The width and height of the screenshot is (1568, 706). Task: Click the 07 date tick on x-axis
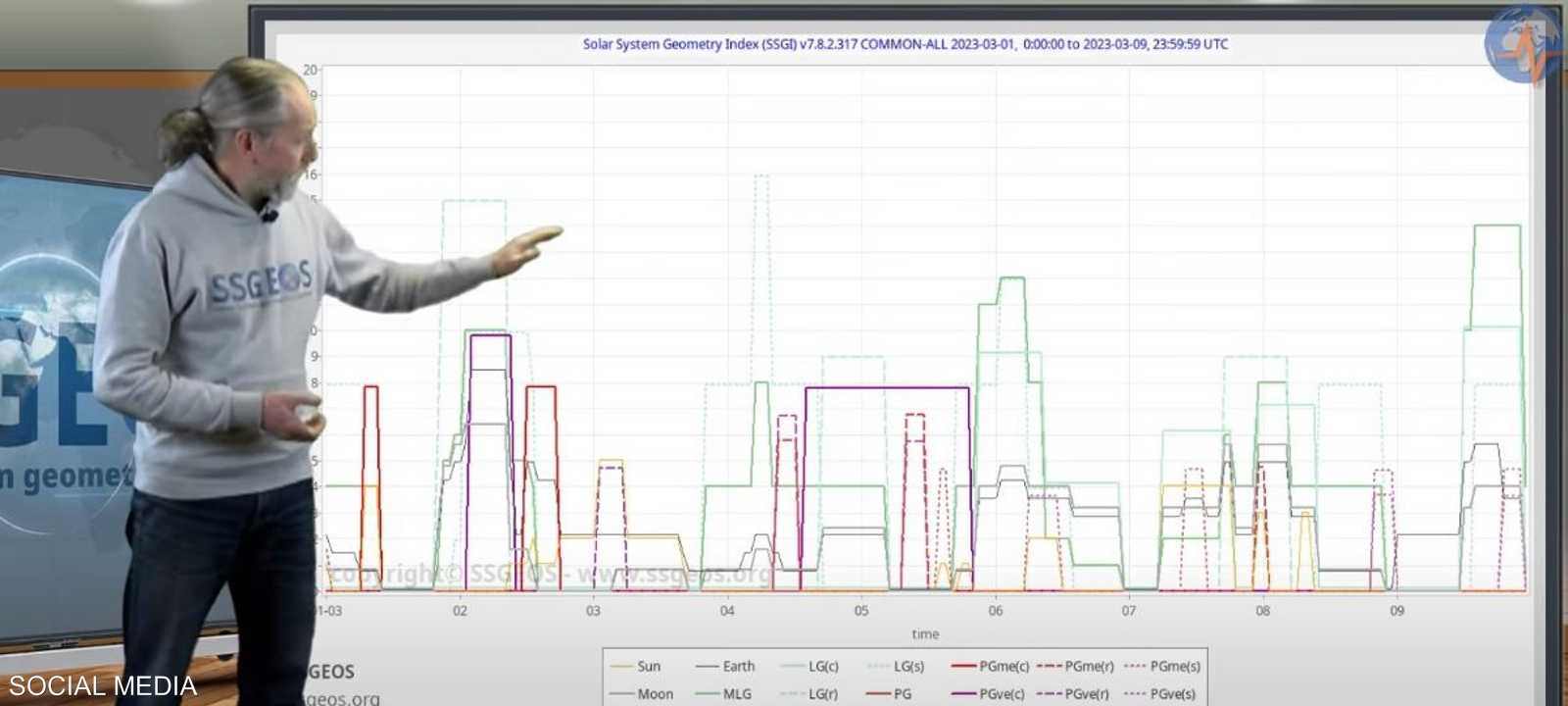(1129, 610)
